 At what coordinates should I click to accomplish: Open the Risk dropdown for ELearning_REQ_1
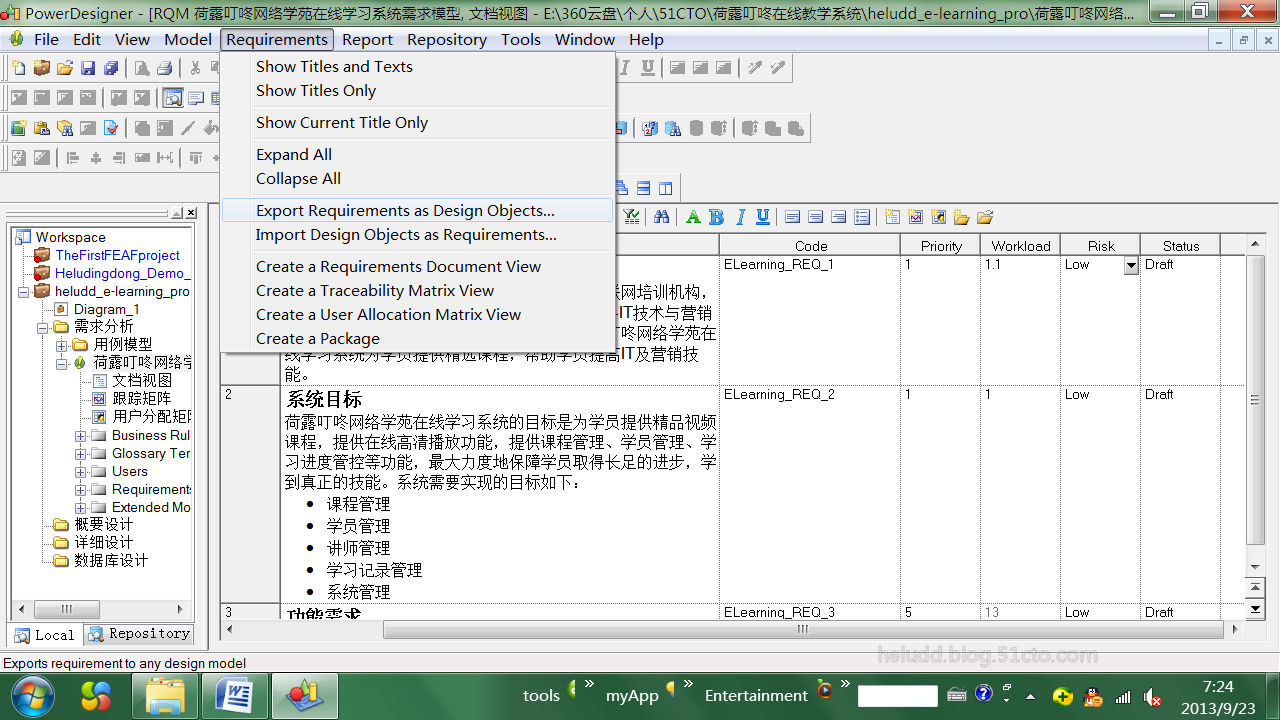click(1131, 266)
